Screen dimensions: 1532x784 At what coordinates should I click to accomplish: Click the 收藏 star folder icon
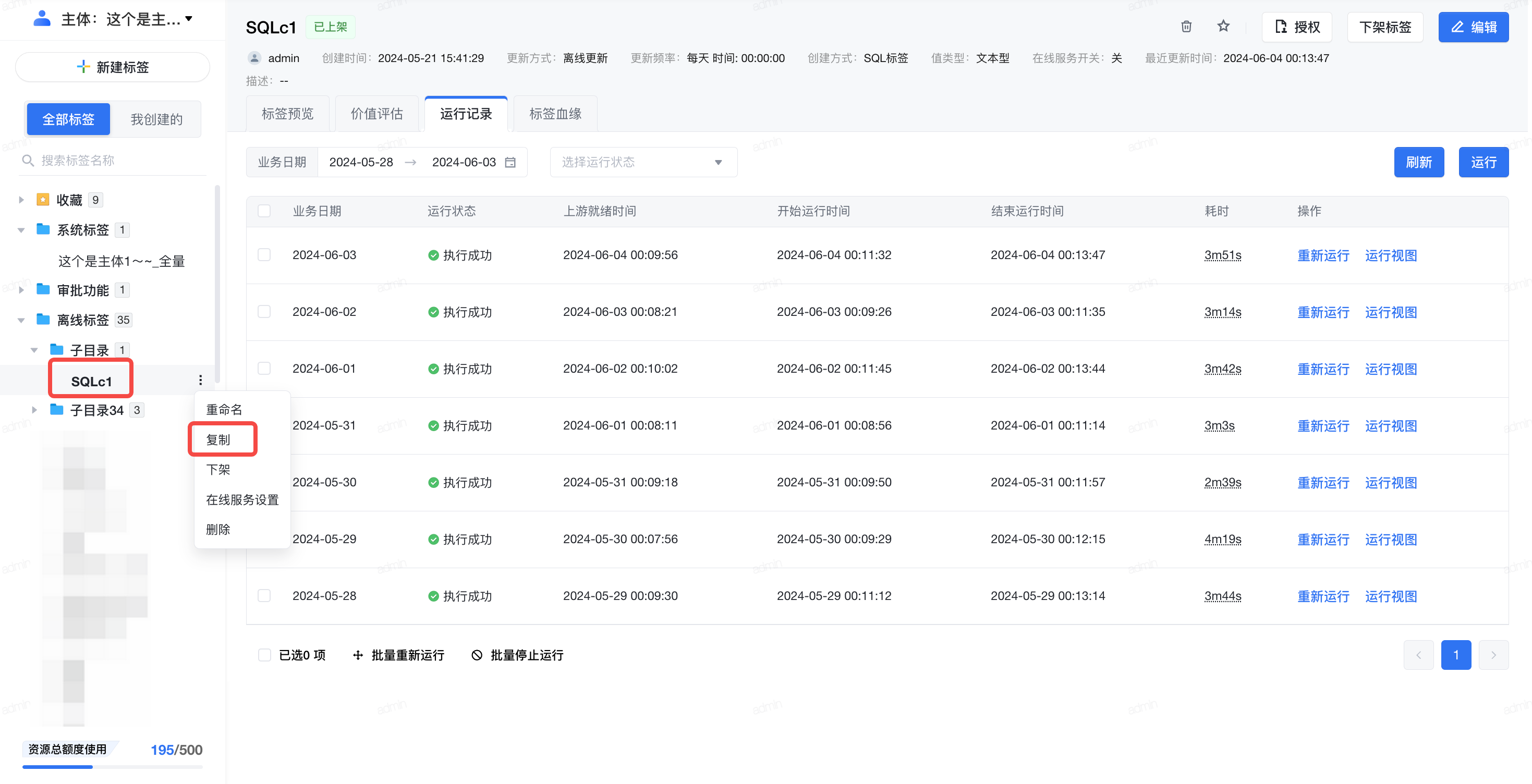pos(43,200)
